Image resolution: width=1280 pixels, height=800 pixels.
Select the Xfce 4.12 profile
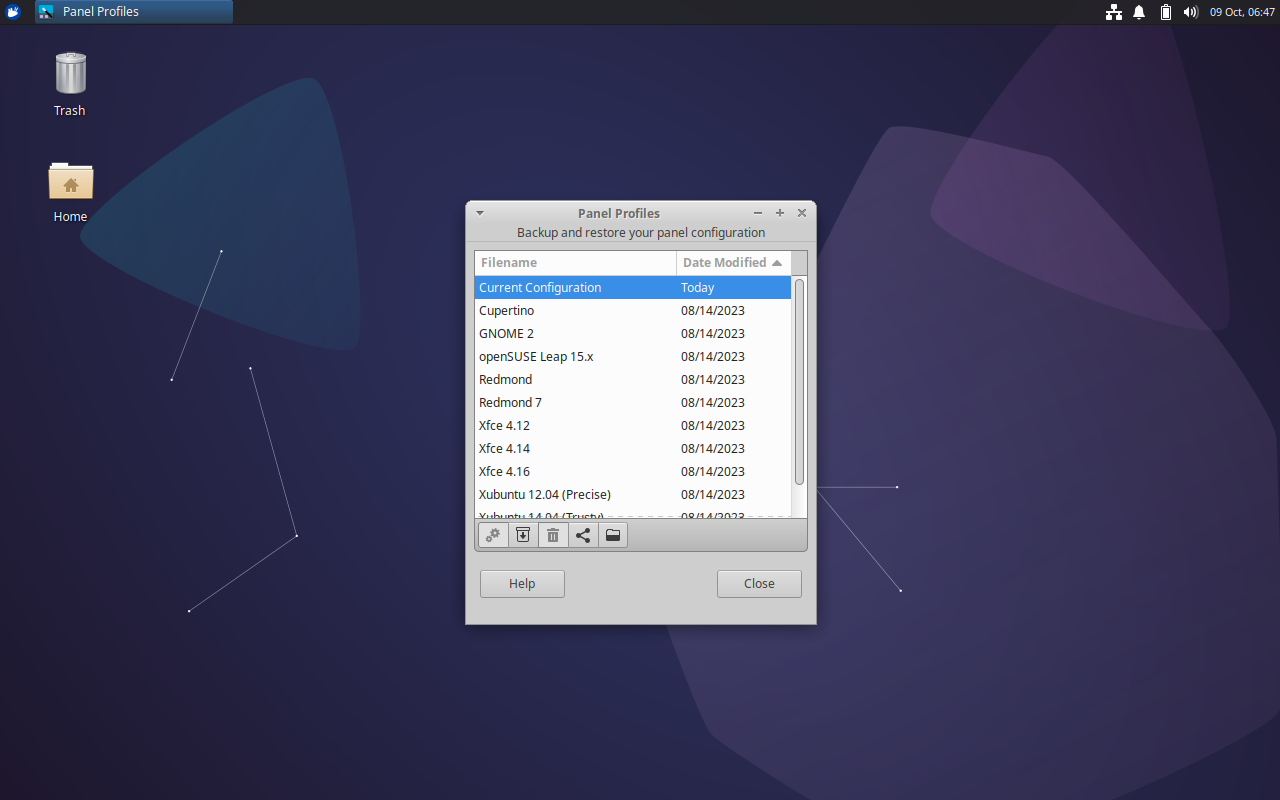tap(632, 425)
